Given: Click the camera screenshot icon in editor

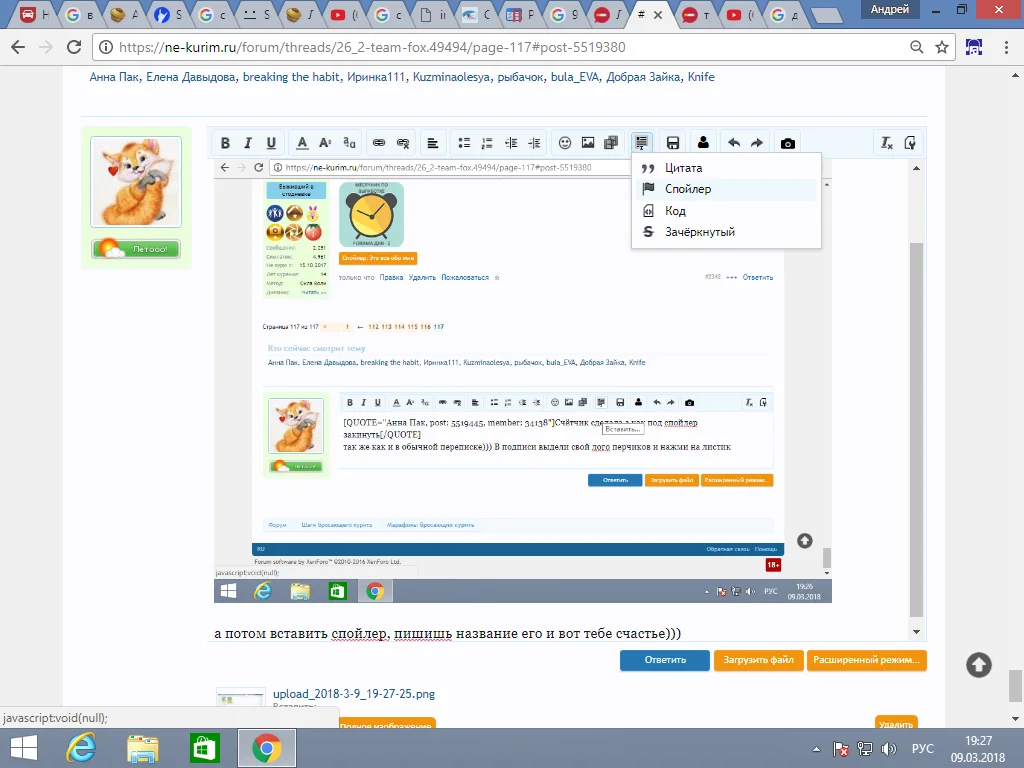Looking at the screenshot, I should [788, 143].
